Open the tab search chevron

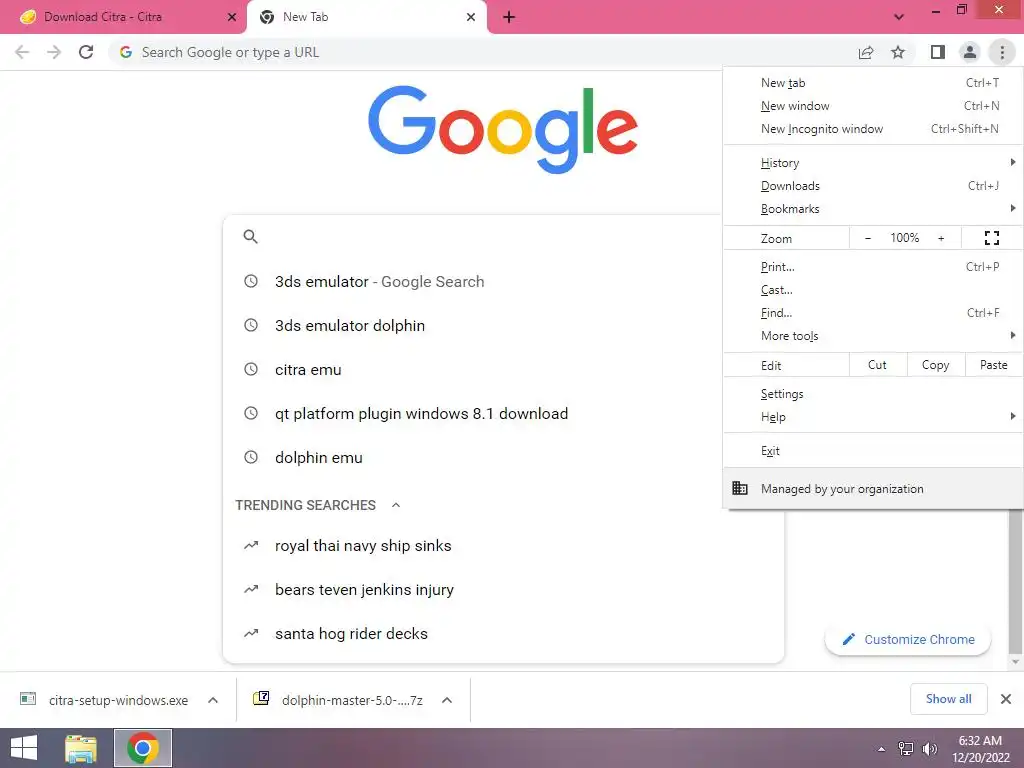click(899, 17)
